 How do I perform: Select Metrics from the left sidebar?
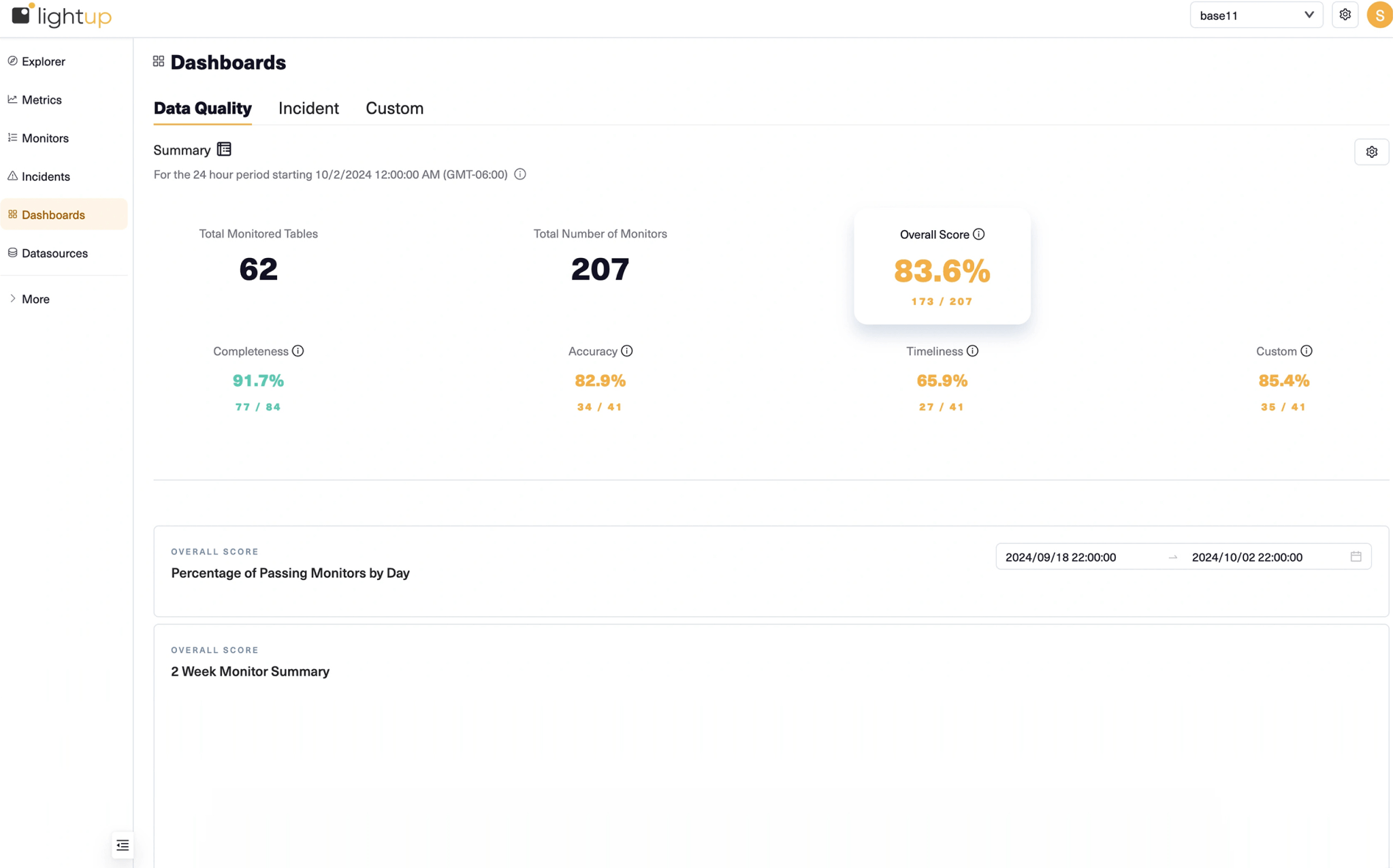coord(42,99)
